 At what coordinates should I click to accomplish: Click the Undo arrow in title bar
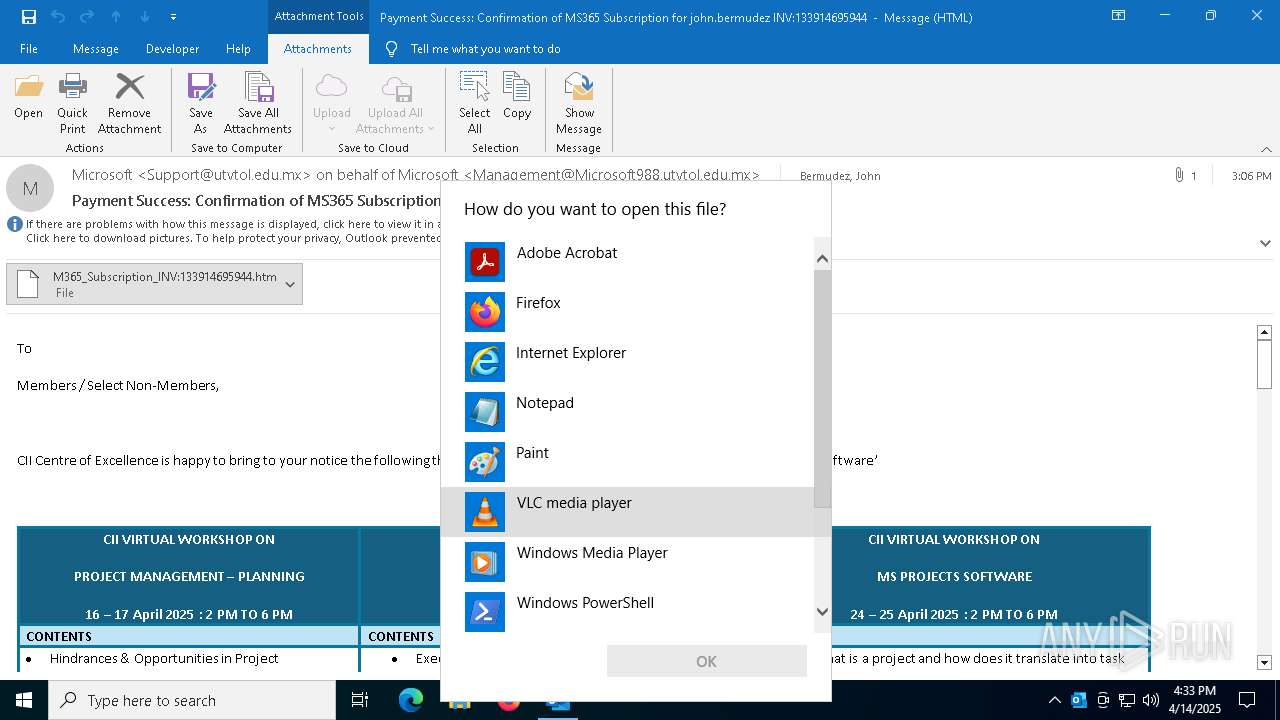coord(58,16)
